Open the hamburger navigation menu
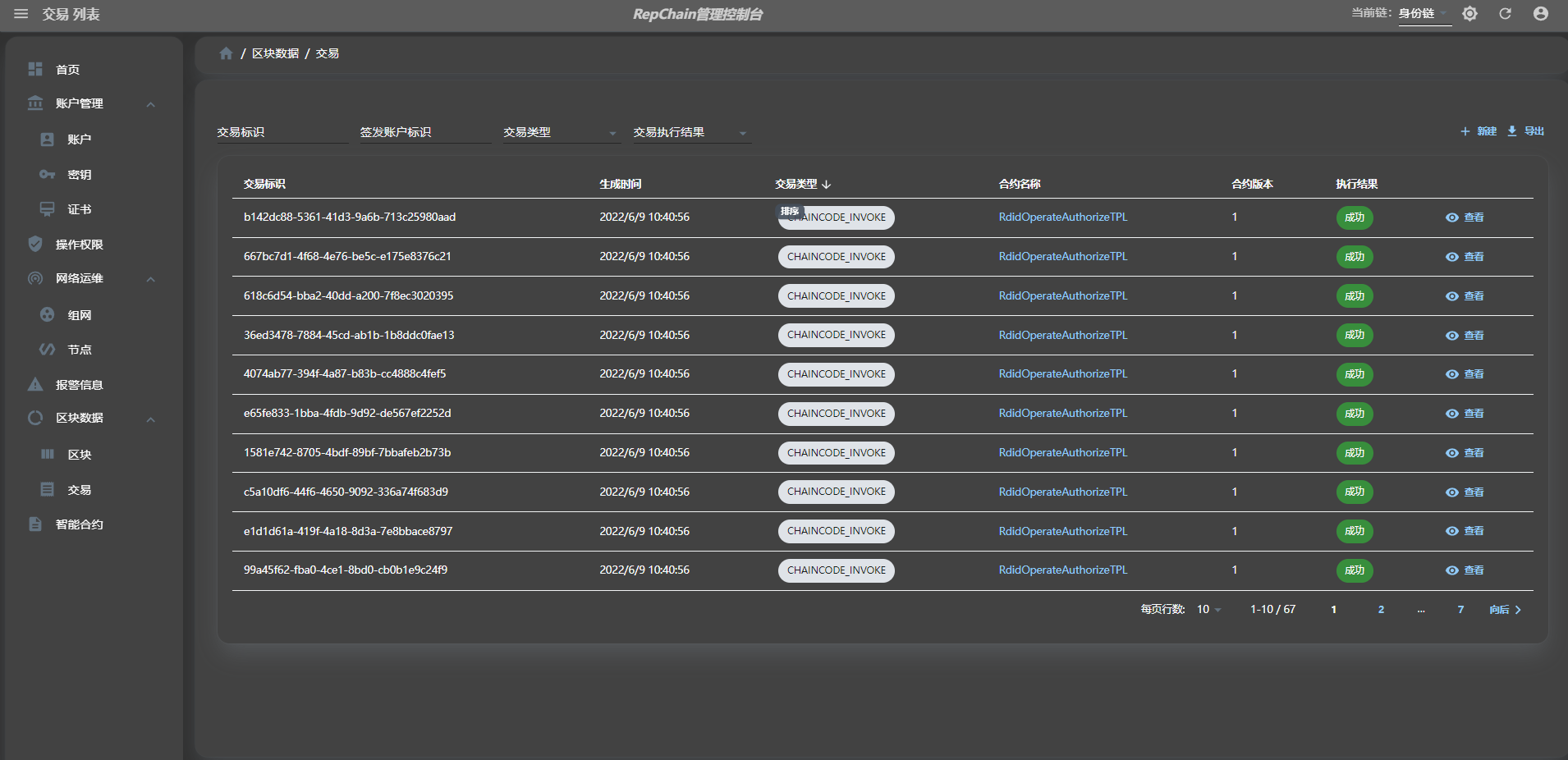Screen dimensions: 1568x760 (21, 14)
